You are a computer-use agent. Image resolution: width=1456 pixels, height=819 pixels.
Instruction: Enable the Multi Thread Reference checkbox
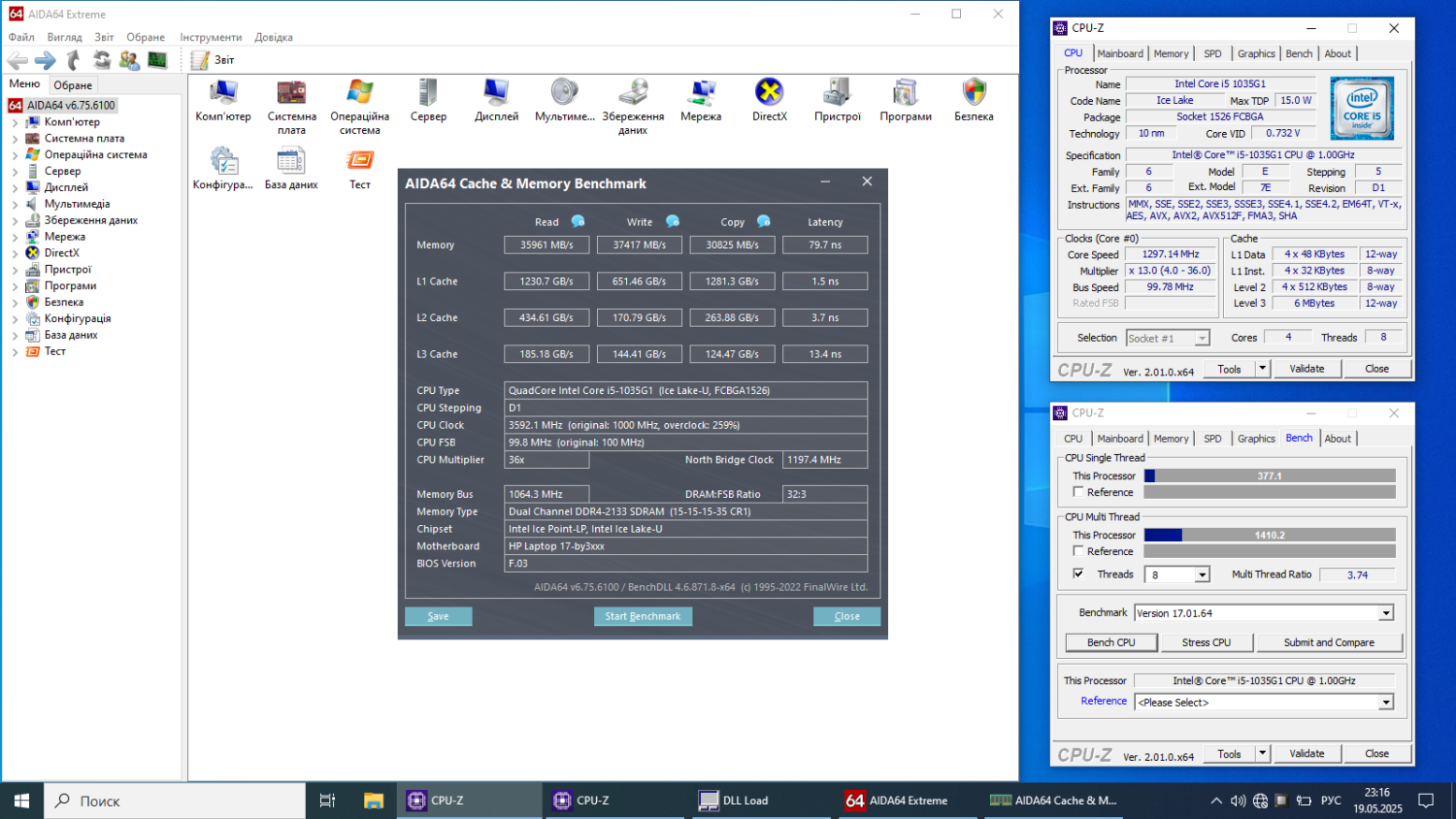click(x=1078, y=551)
